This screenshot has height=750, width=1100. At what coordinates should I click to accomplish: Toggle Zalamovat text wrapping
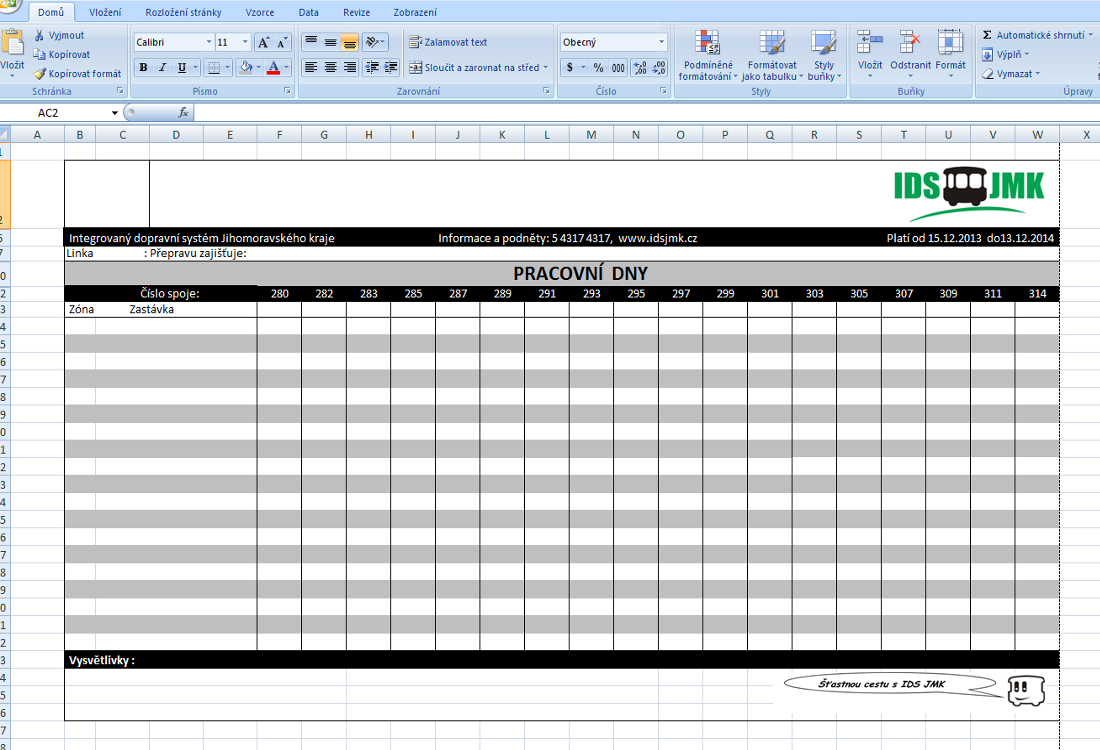tap(447, 42)
